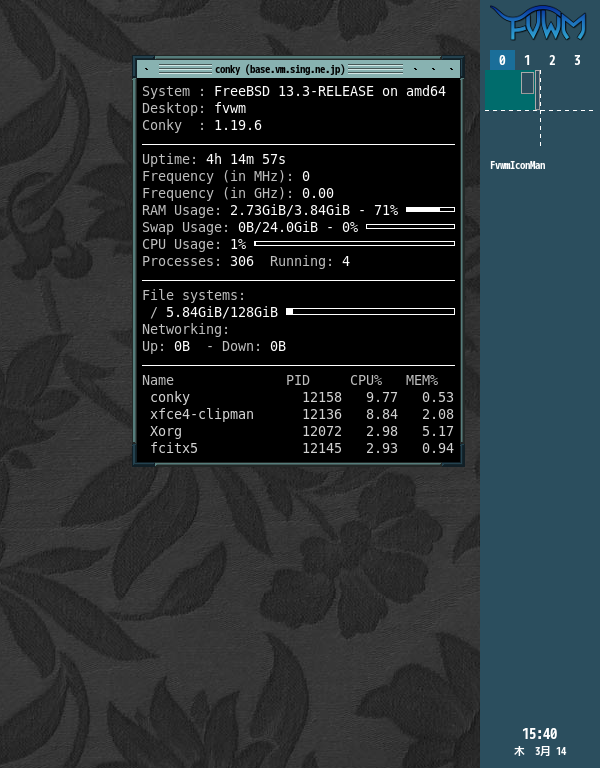Click the 'Name' column header
The height and width of the screenshot is (768, 600).
pos(158,381)
